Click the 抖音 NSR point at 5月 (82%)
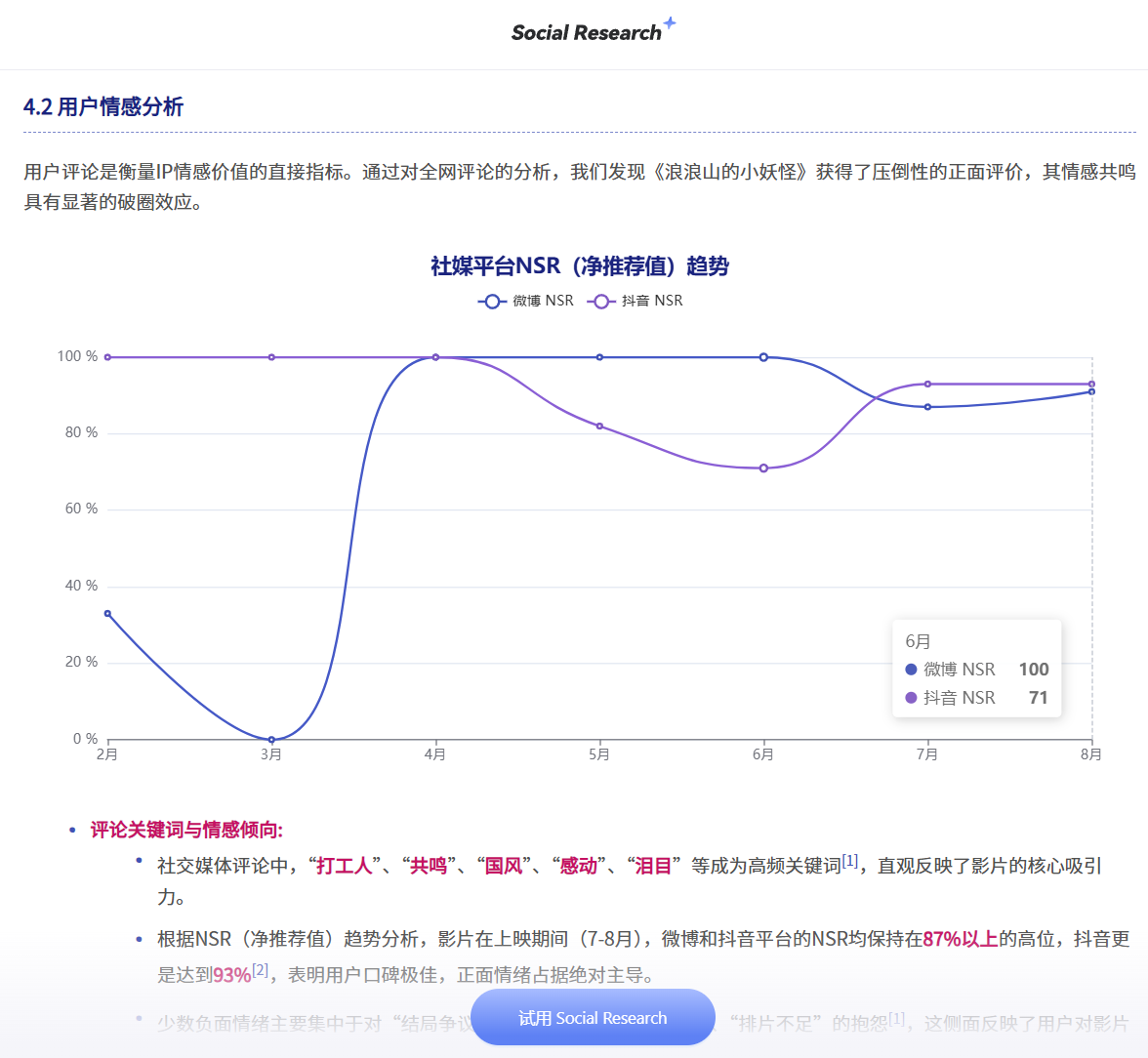Screen dimensions: 1148x1058 click(599, 427)
